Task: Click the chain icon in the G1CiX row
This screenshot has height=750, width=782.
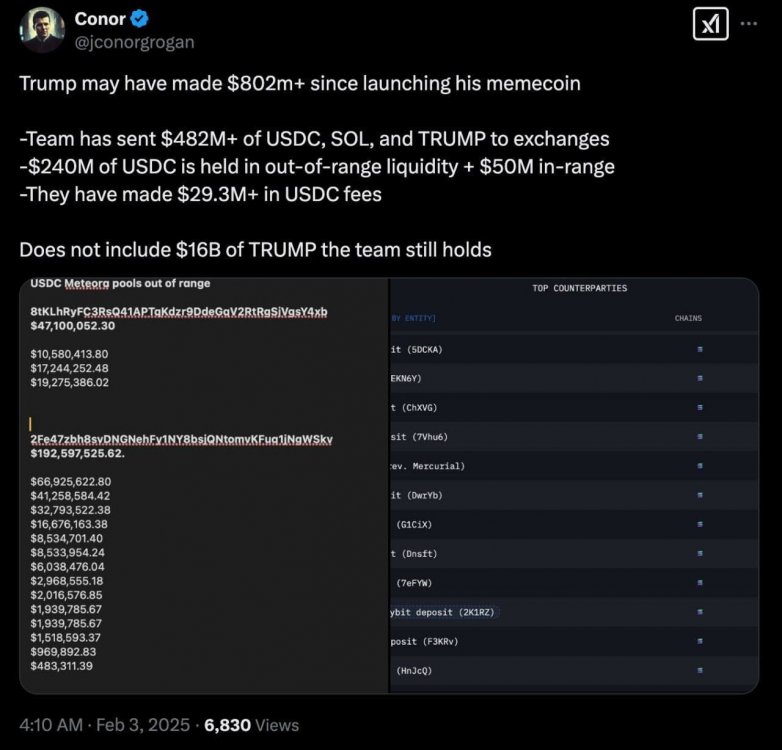Action: [700, 524]
